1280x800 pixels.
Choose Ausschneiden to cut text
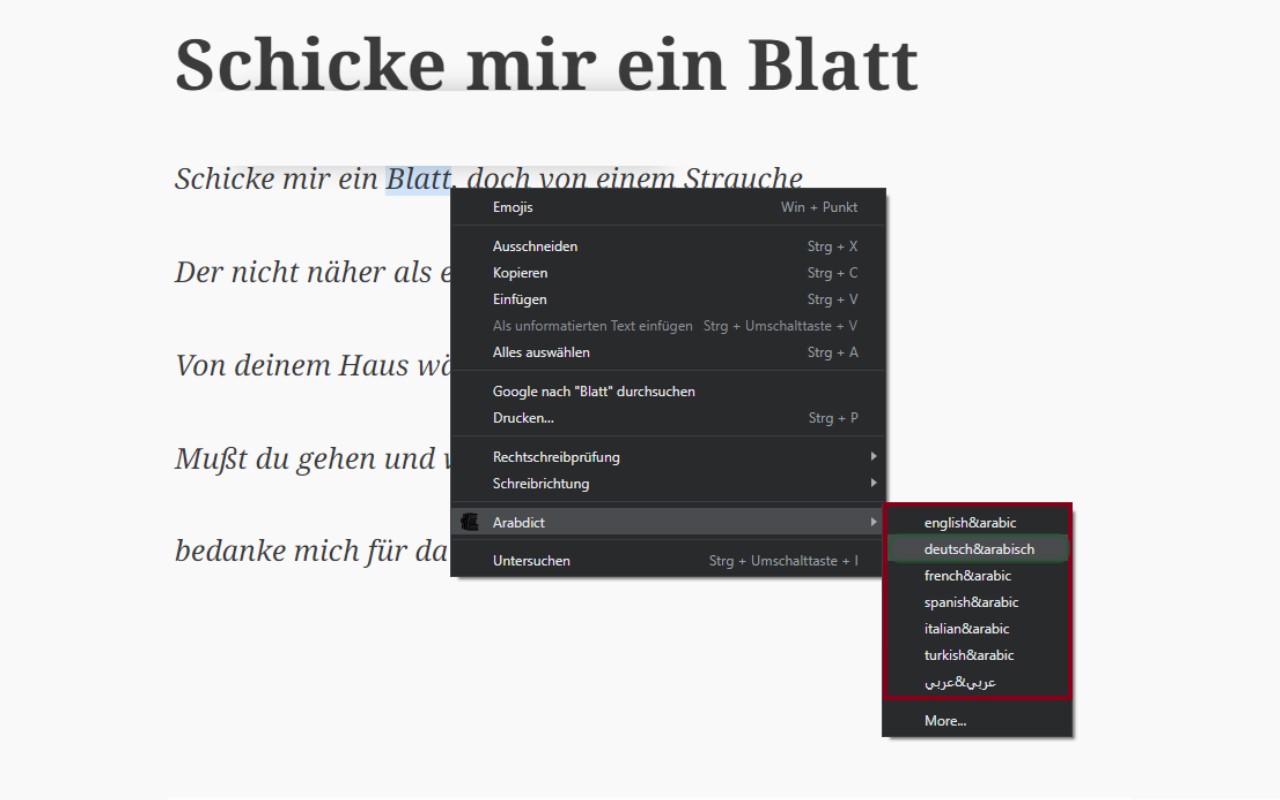point(535,246)
